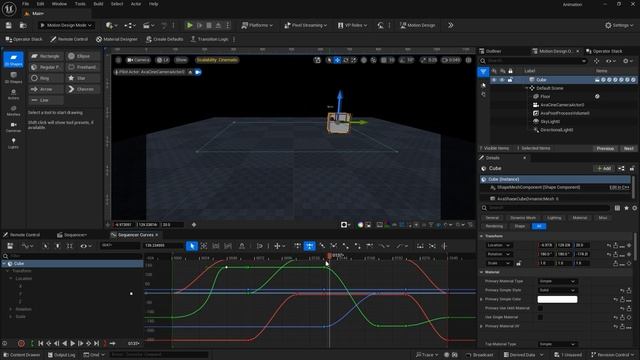This screenshot has width=640, height=360.
Task: Select the All filter in Details
Action: click(x=539, y=226)
